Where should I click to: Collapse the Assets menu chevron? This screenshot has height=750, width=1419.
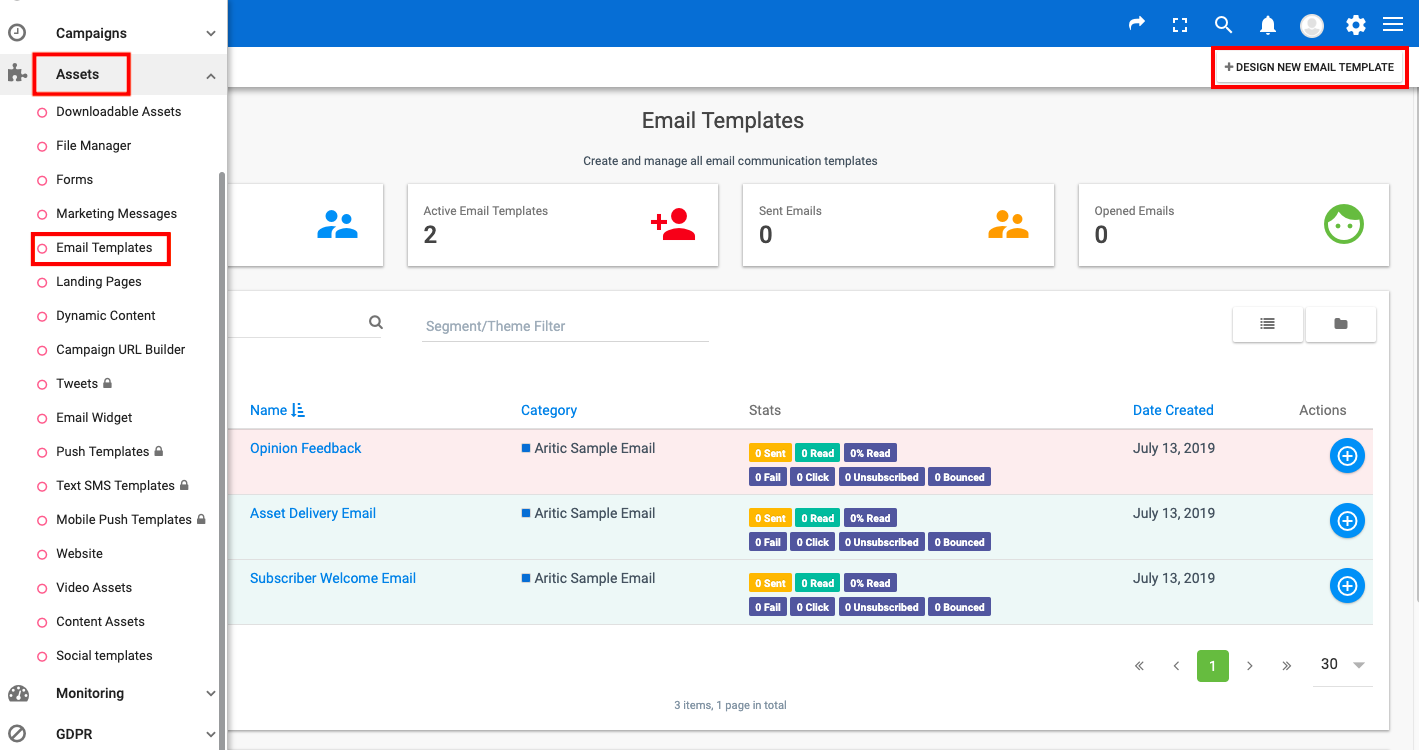(x=211, y=75)
